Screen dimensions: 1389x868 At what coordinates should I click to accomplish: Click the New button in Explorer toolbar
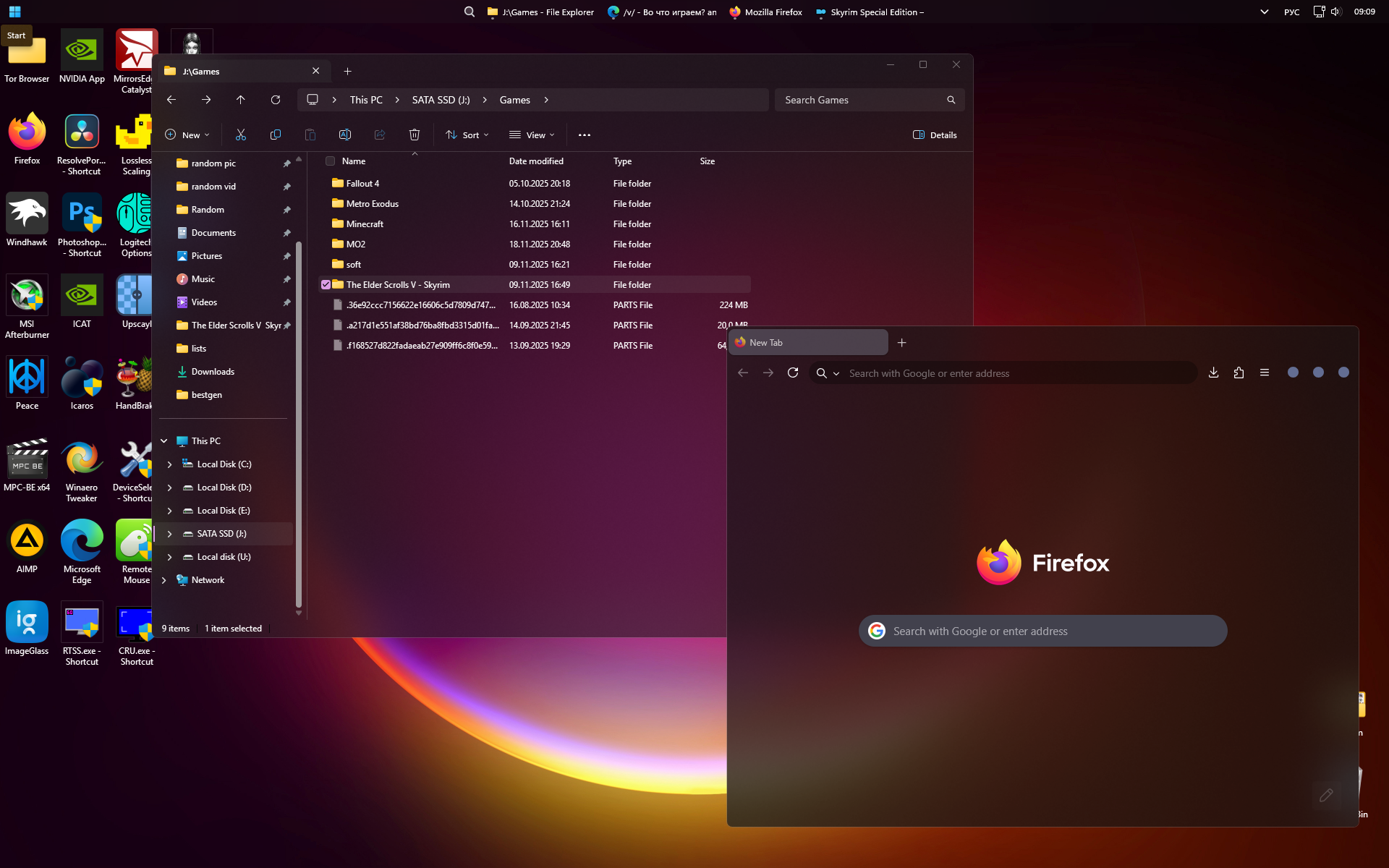187,135
